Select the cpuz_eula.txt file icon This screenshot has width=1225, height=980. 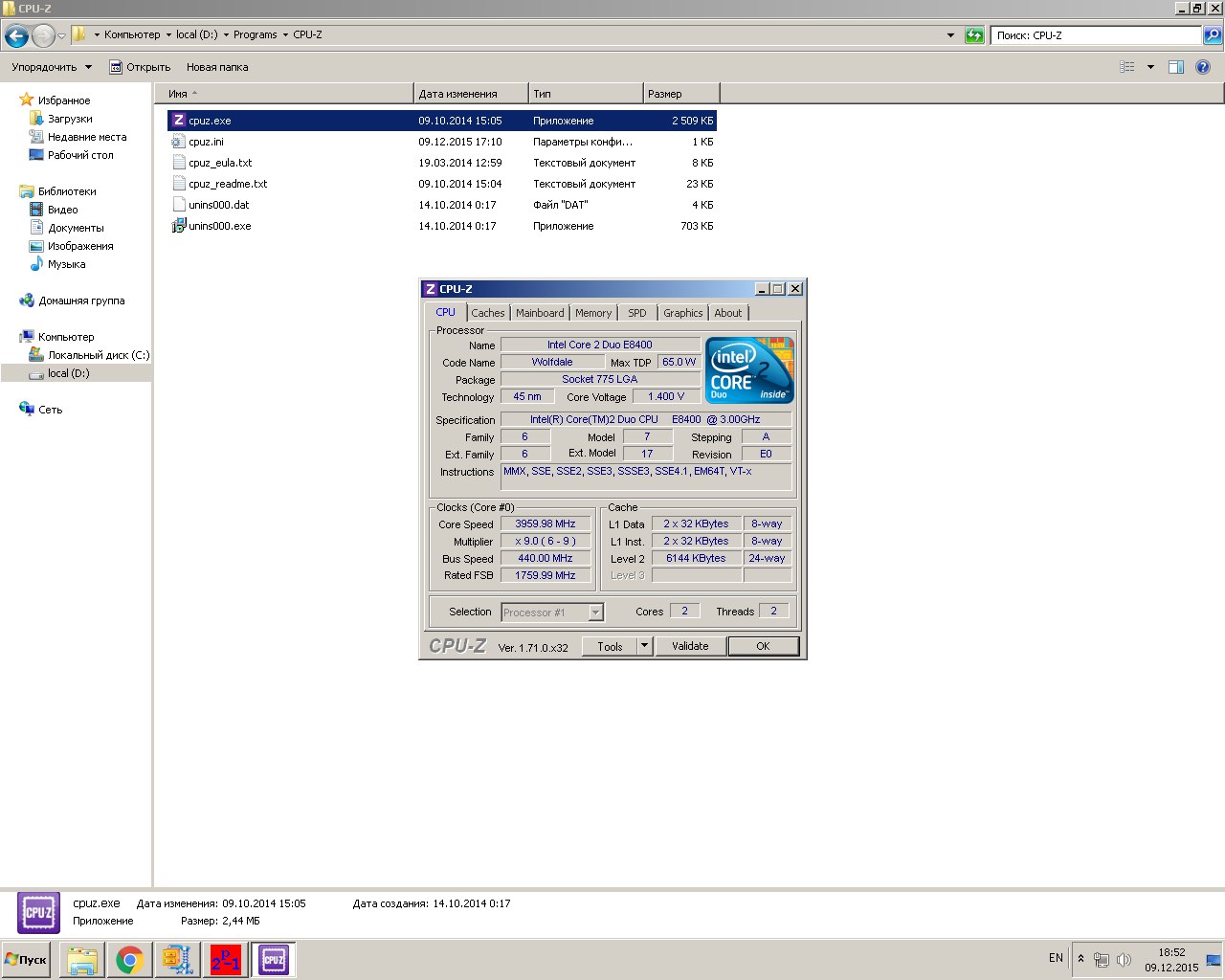pos(178,163)
